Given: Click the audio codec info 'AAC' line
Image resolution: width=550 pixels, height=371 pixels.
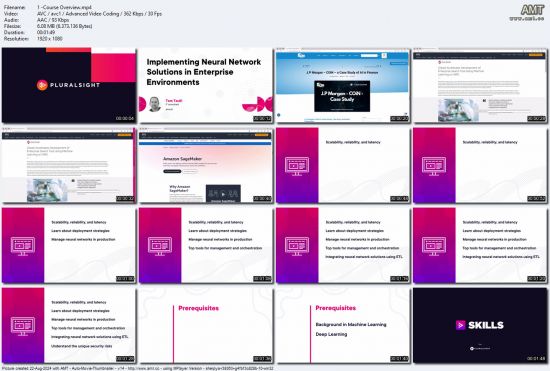Looking at the screenshot, I should tap(53, 20).
